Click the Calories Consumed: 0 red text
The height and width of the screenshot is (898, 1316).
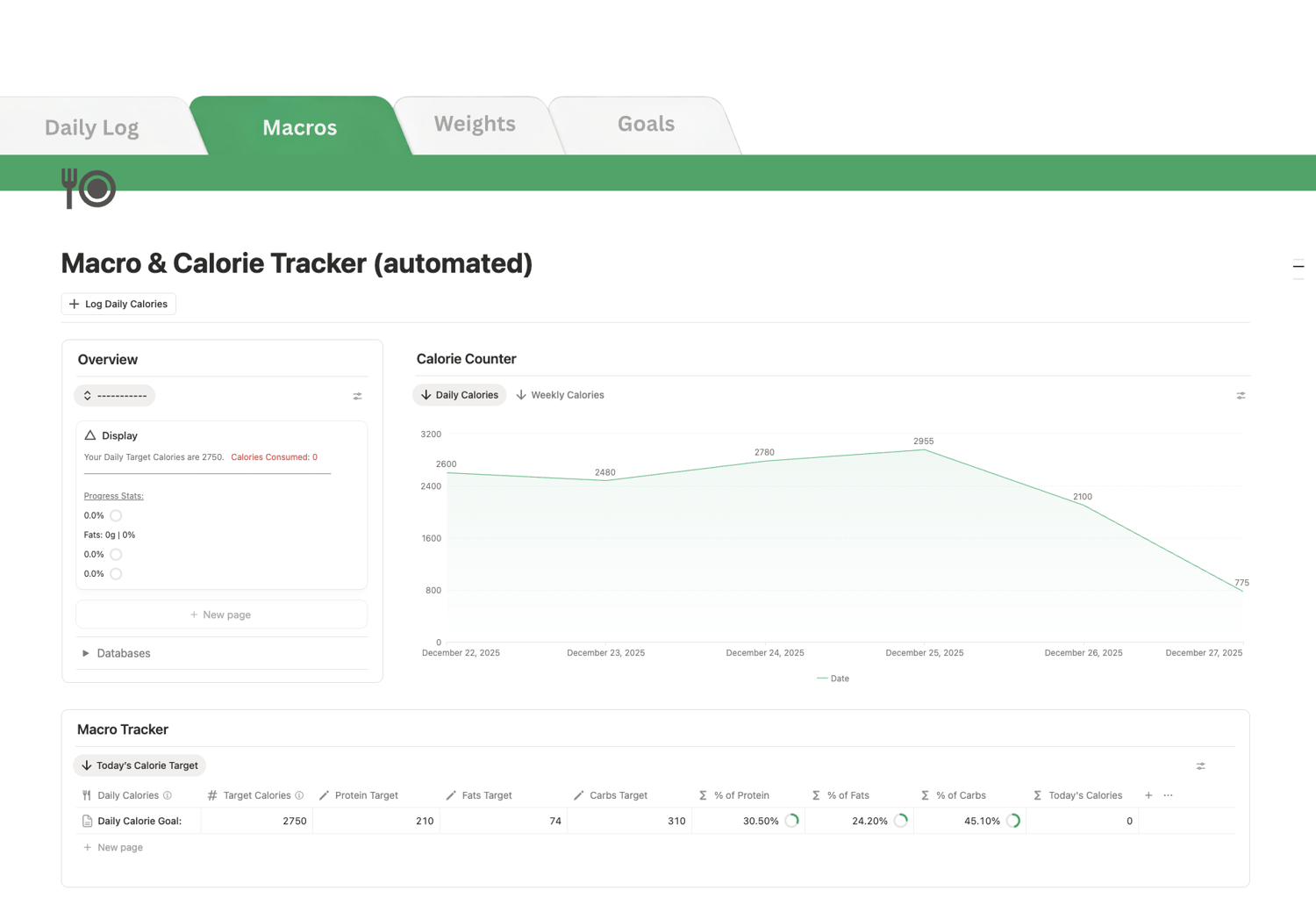coord(275,457)
